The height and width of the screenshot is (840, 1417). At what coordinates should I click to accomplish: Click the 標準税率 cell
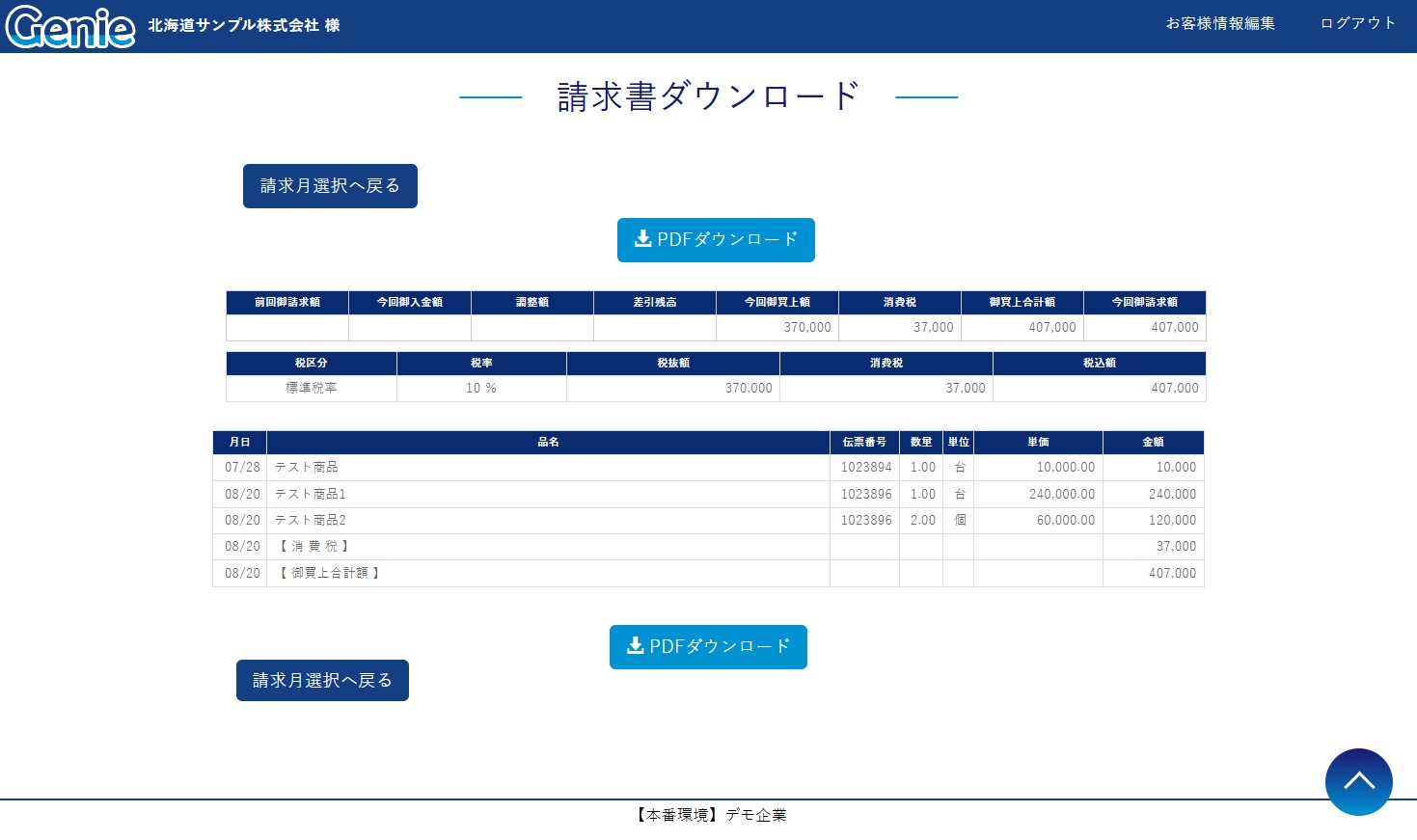(312, 389)
